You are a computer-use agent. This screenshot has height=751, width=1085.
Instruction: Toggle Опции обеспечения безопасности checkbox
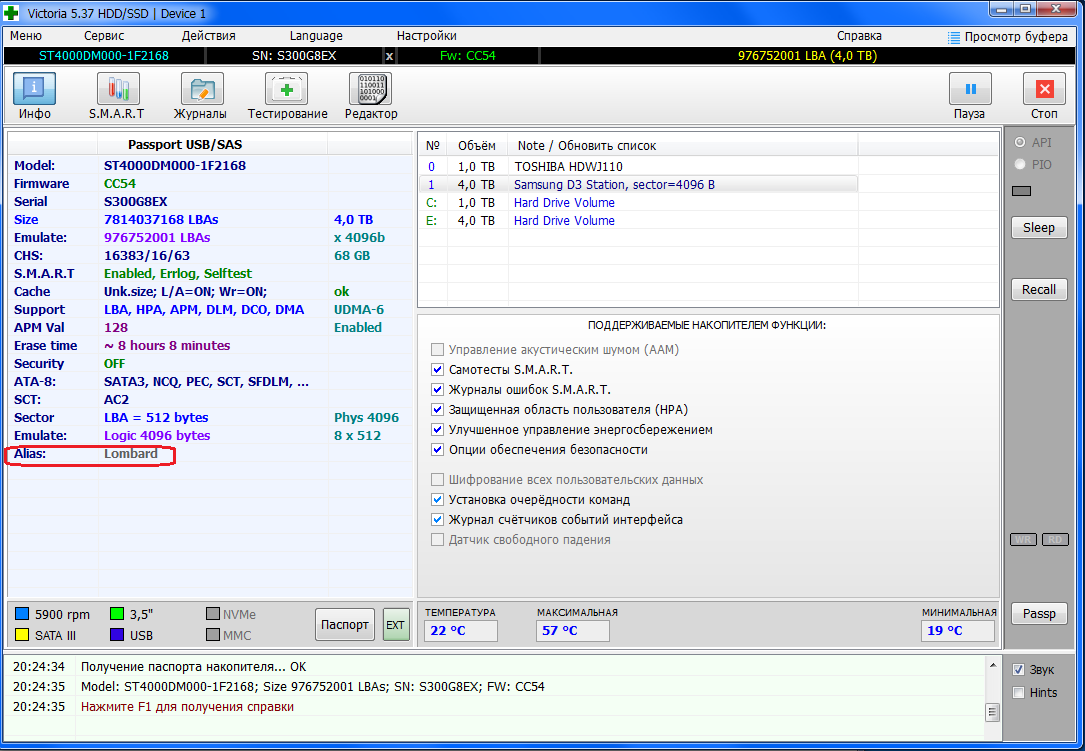437,450
